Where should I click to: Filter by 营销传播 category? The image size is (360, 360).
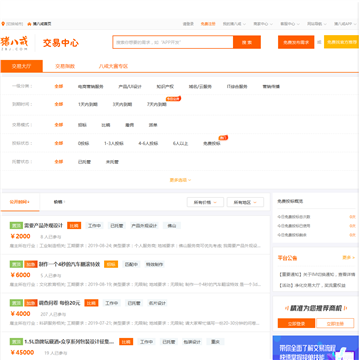coord(271,86)
